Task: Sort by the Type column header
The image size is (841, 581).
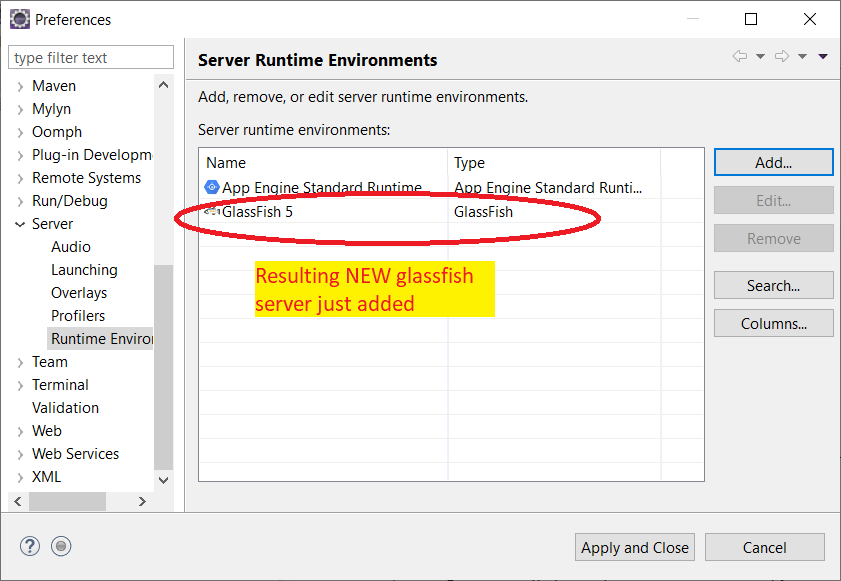Action: 553,162
